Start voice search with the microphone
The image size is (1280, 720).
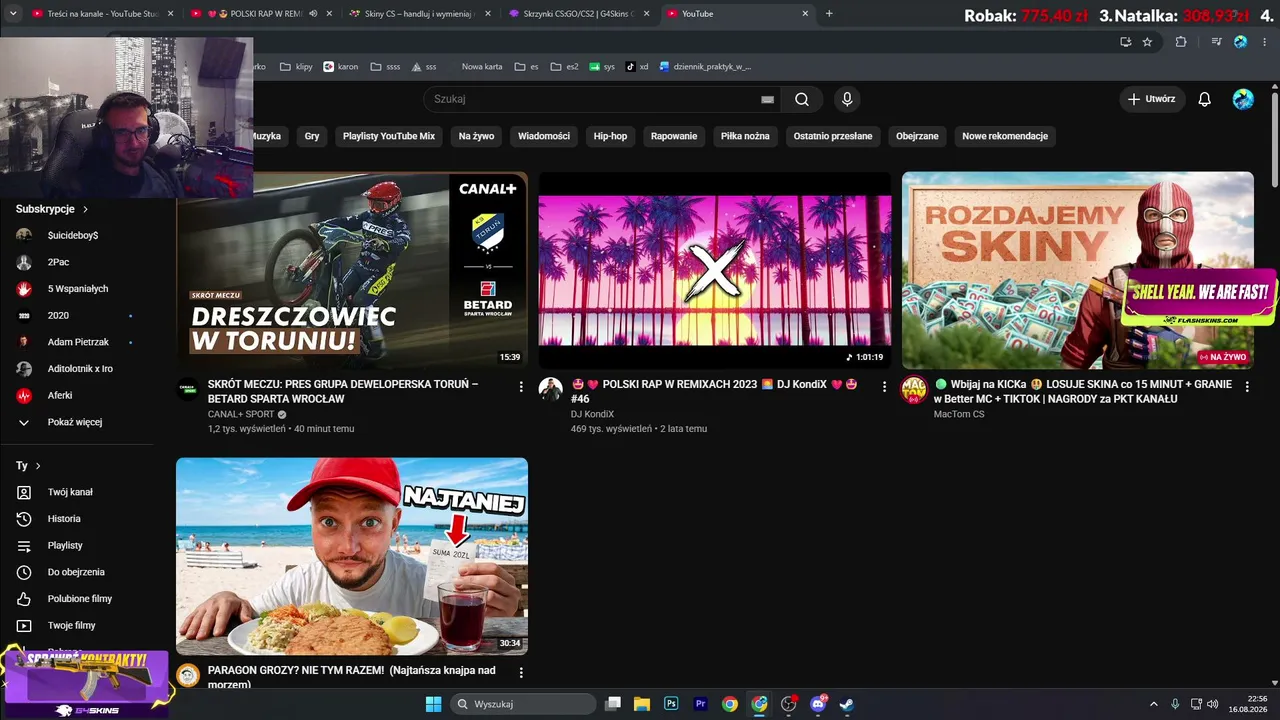[x=847, y=99]
